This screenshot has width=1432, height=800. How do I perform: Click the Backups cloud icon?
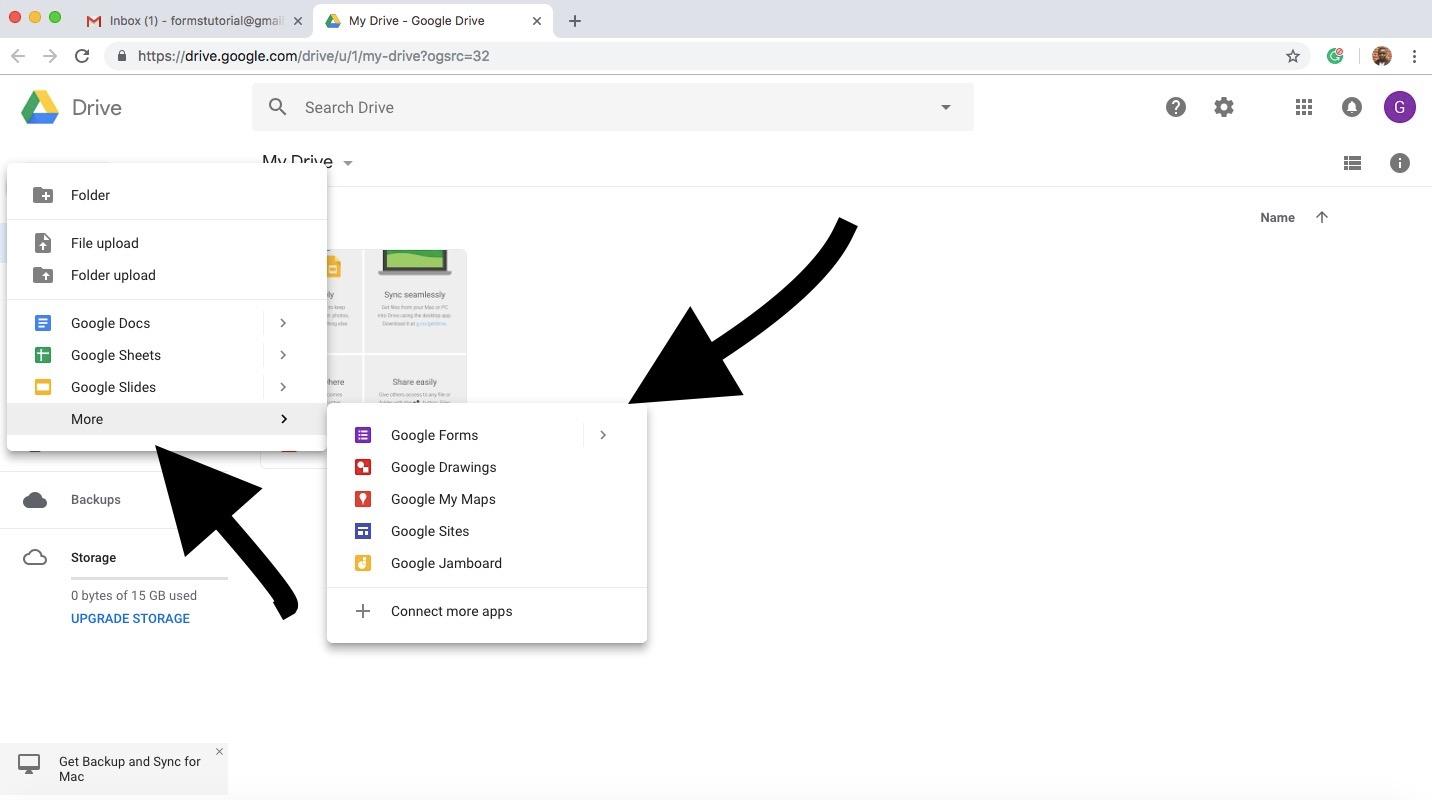[x=35, y=500]
